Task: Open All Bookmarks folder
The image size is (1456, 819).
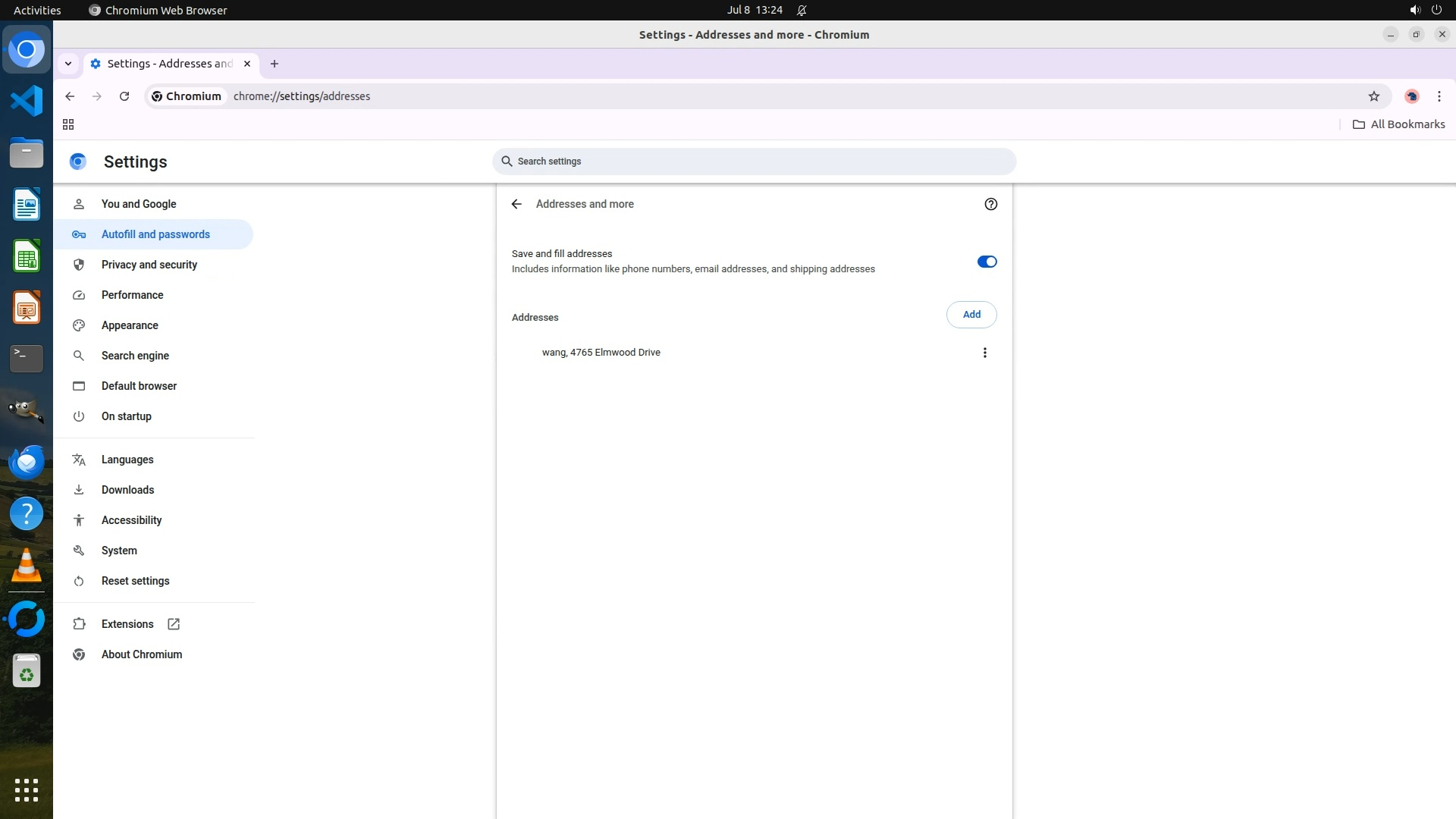Action: 1398,124
